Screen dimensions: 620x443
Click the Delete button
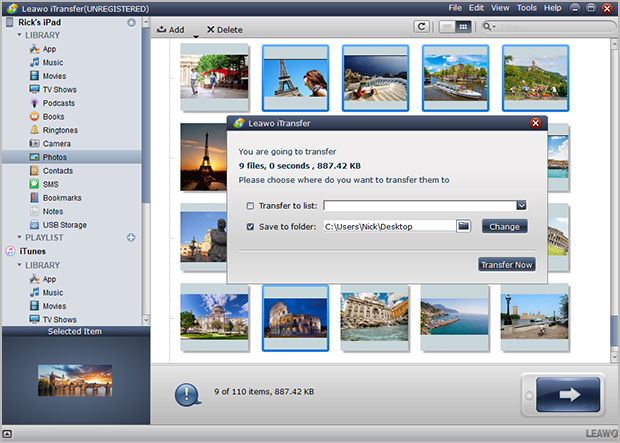(x=225, y=30)
